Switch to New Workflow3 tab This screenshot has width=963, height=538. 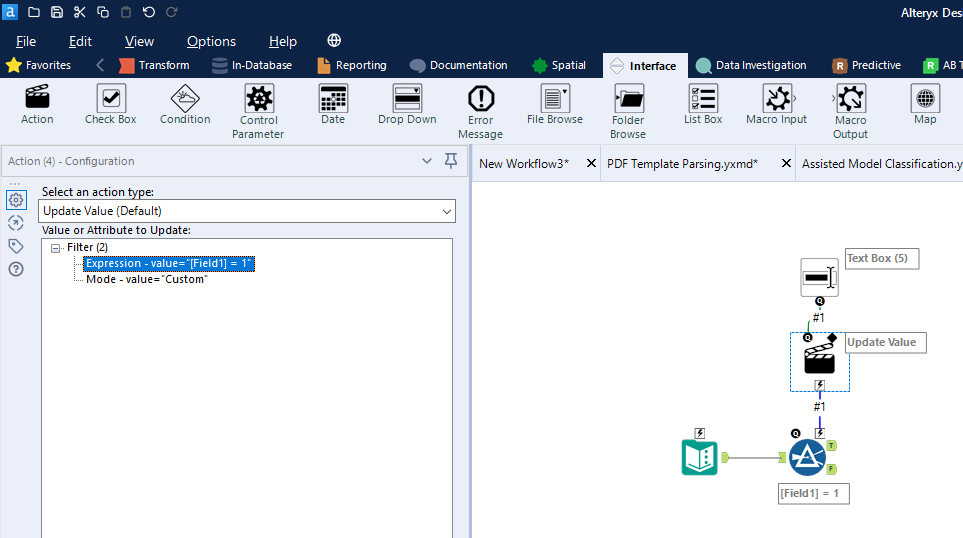pos(524,163)
